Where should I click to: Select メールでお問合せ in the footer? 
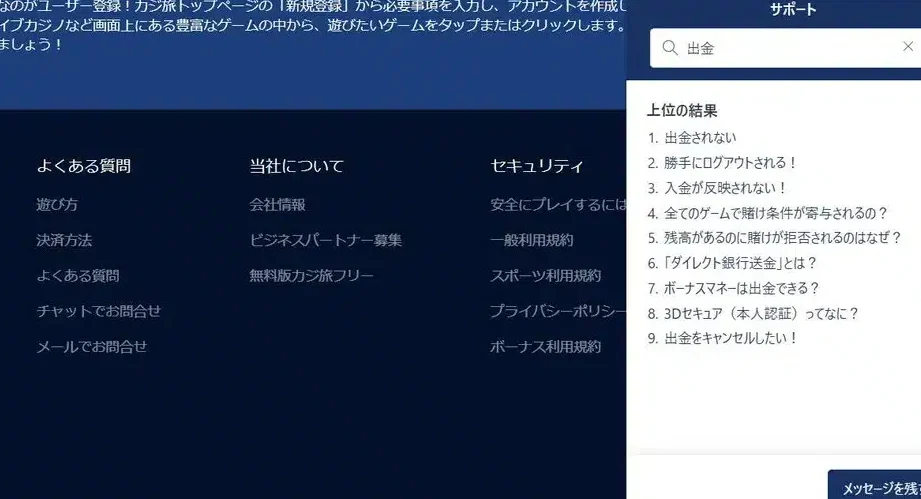(91, 347)
